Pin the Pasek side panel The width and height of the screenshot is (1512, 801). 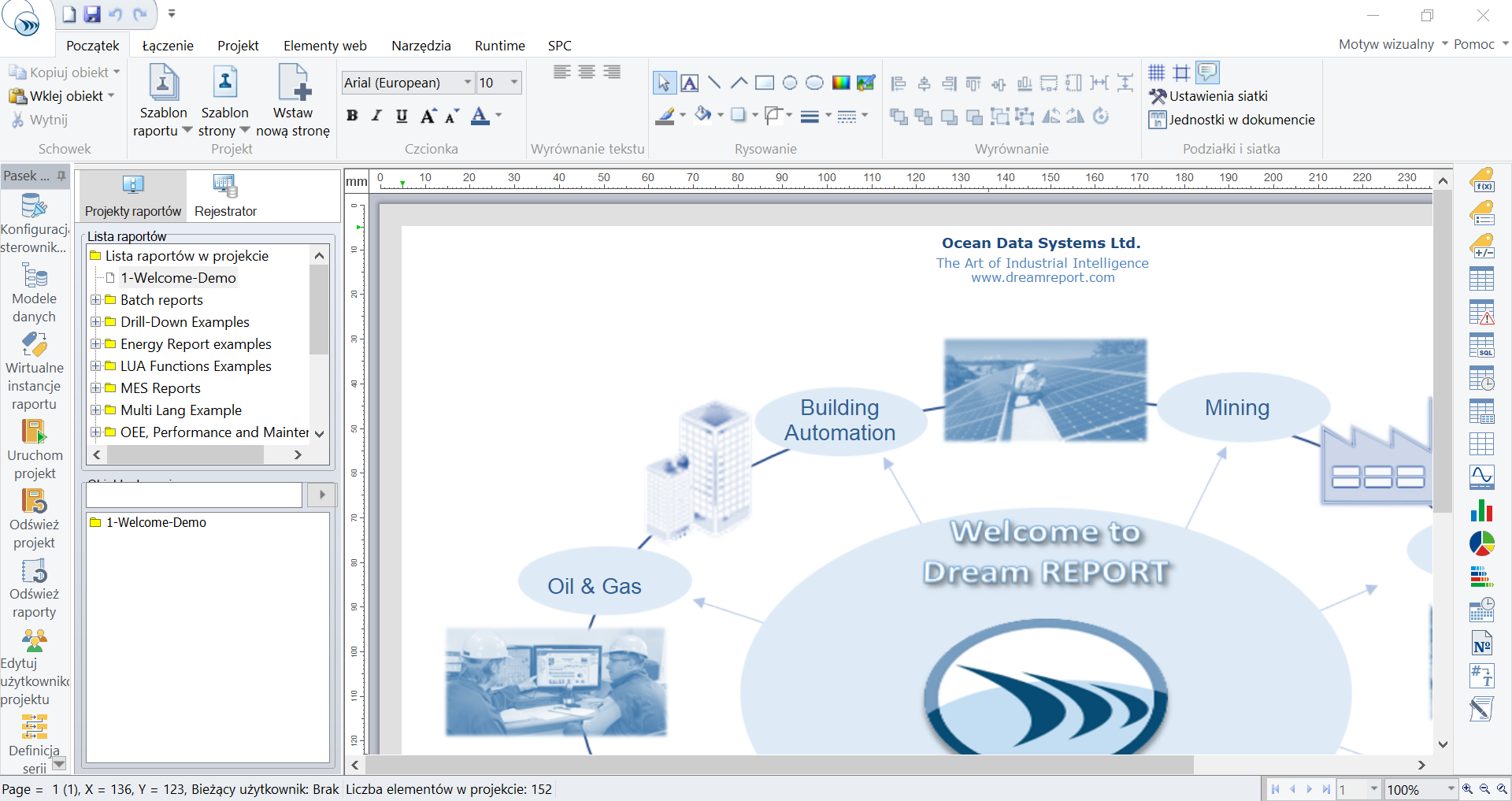point(61,176)
